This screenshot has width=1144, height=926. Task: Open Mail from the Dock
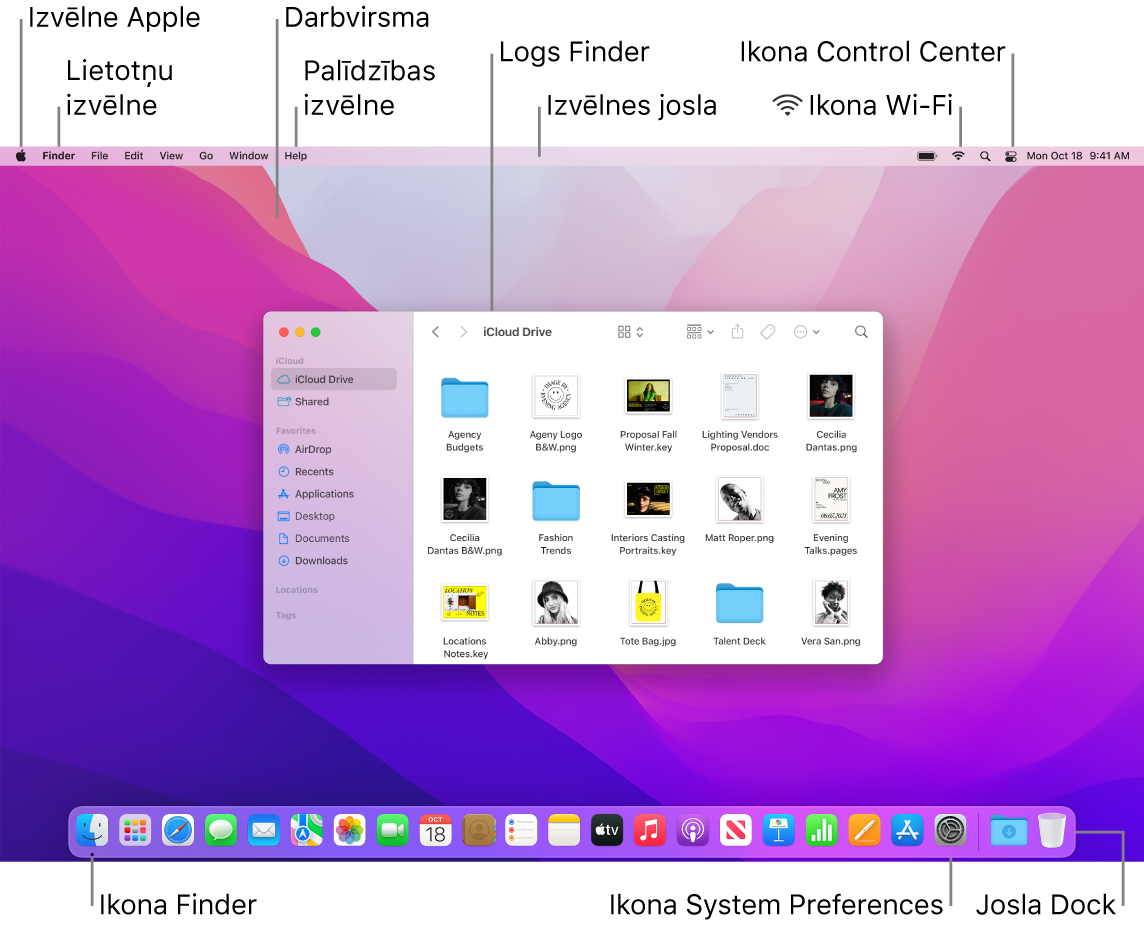pos(264,830)
